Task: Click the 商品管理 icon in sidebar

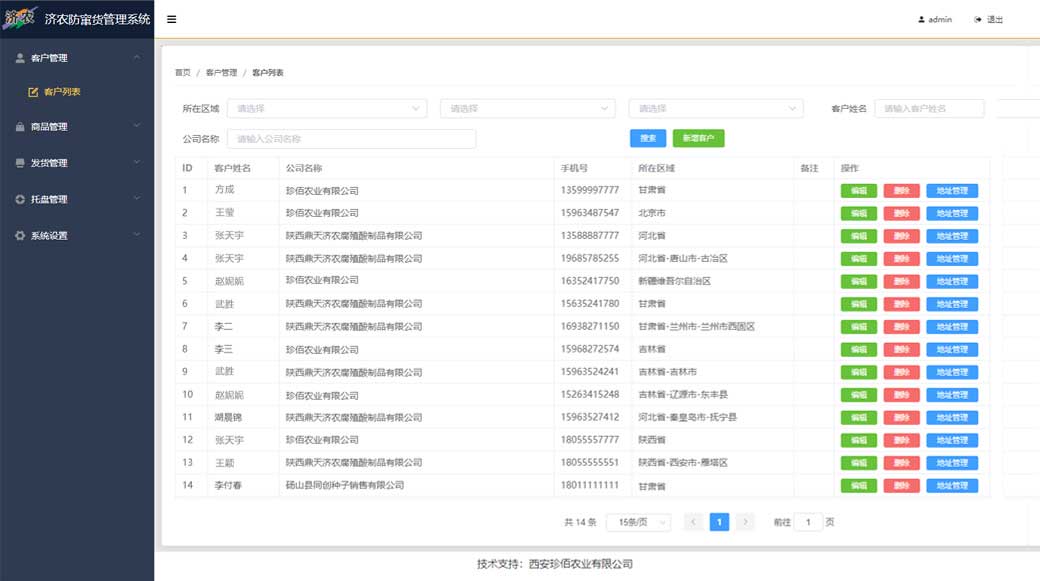Action: click(20, 127)
